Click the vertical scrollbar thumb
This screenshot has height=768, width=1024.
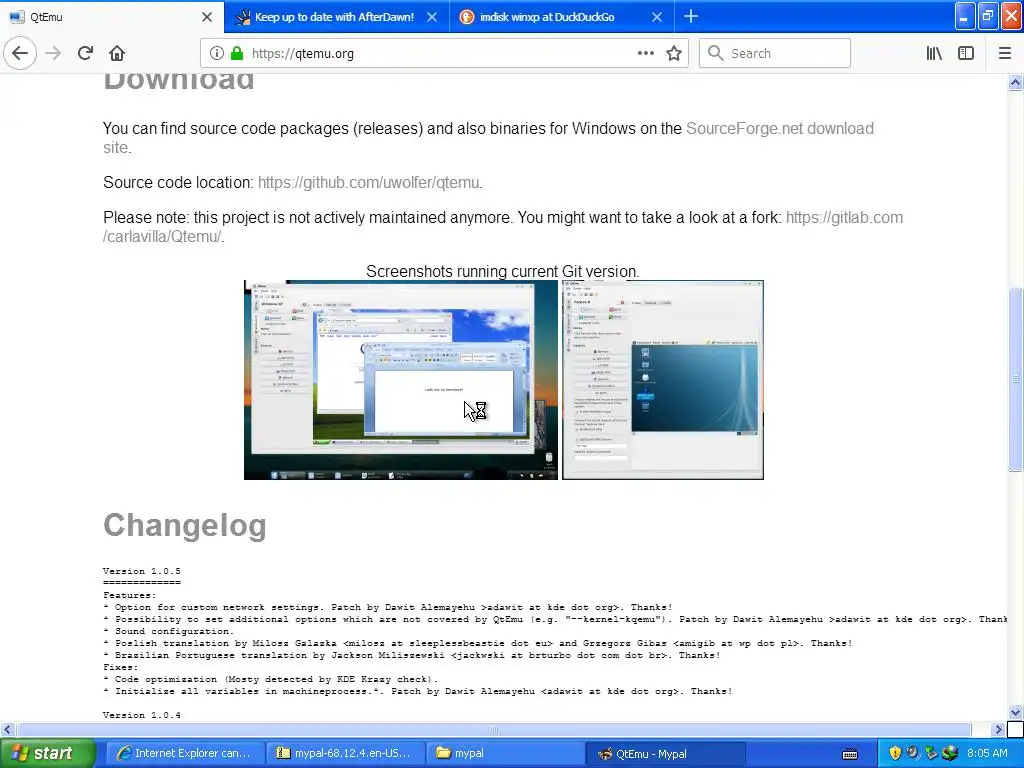pyautogui.click(x=1015, y=379)
